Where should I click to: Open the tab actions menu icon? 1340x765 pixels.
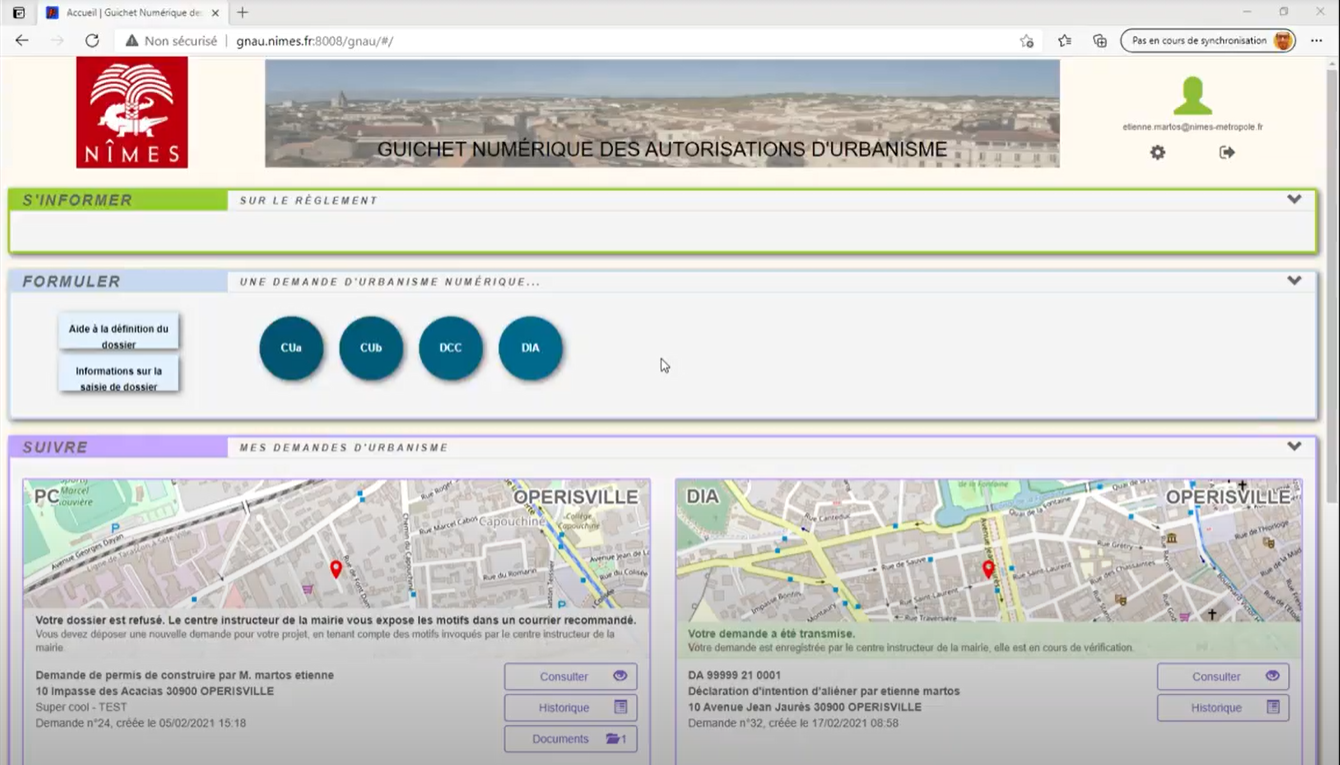click(18, 13)
